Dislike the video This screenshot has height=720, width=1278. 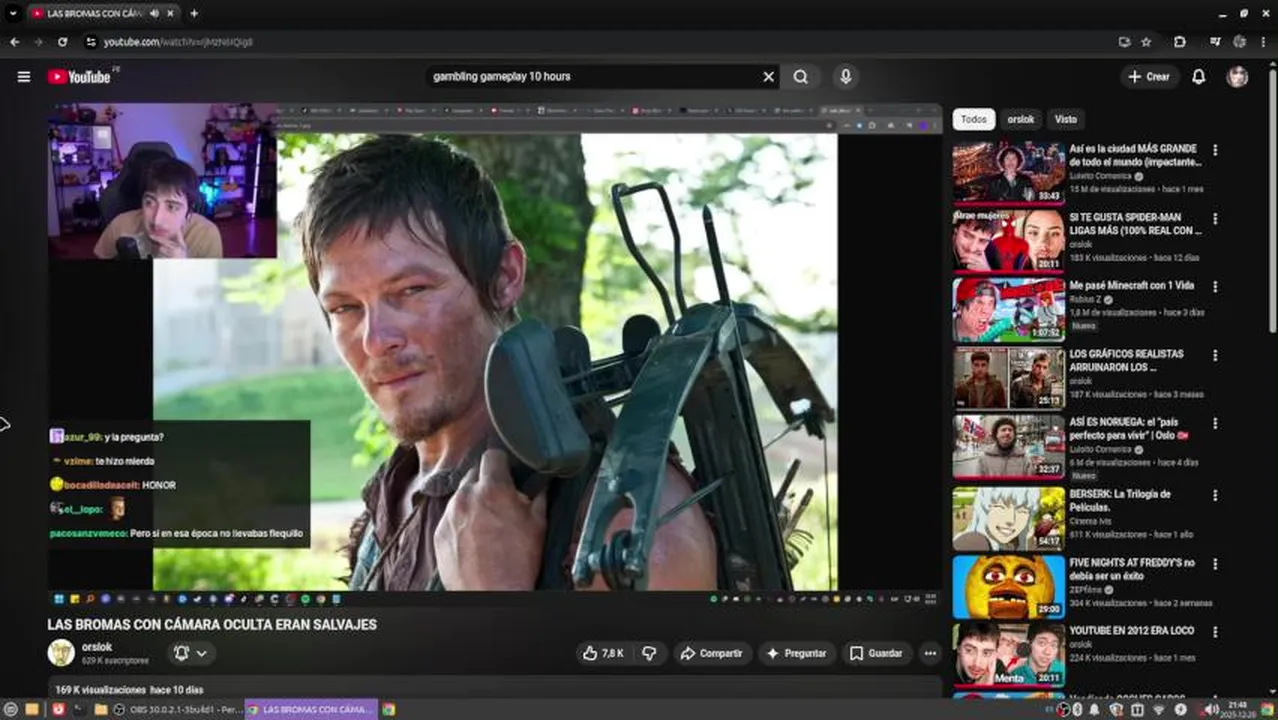(x=649, y=653)
